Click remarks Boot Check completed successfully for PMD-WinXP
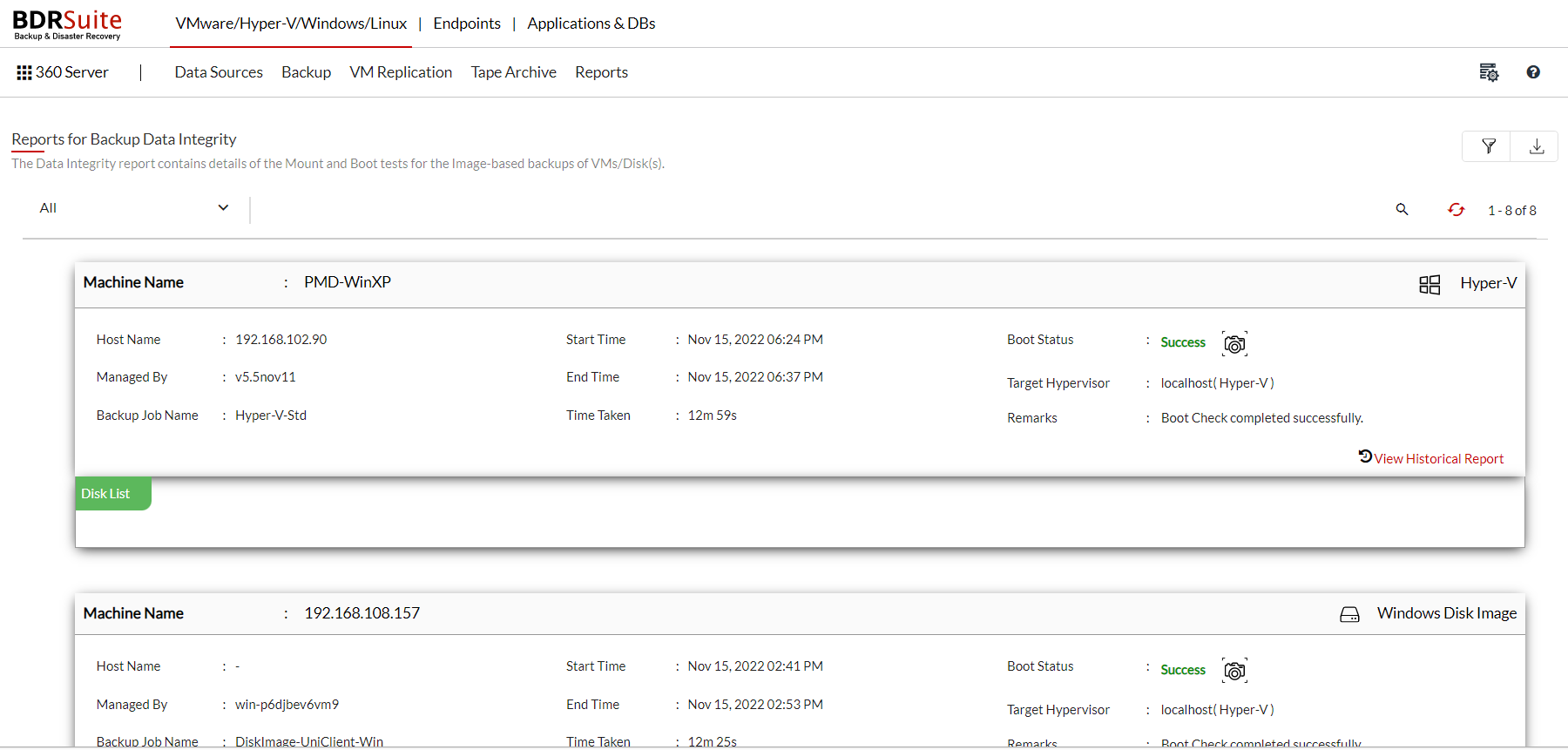This screenshot has height=750, width=1568. (x=1262, y=418)
